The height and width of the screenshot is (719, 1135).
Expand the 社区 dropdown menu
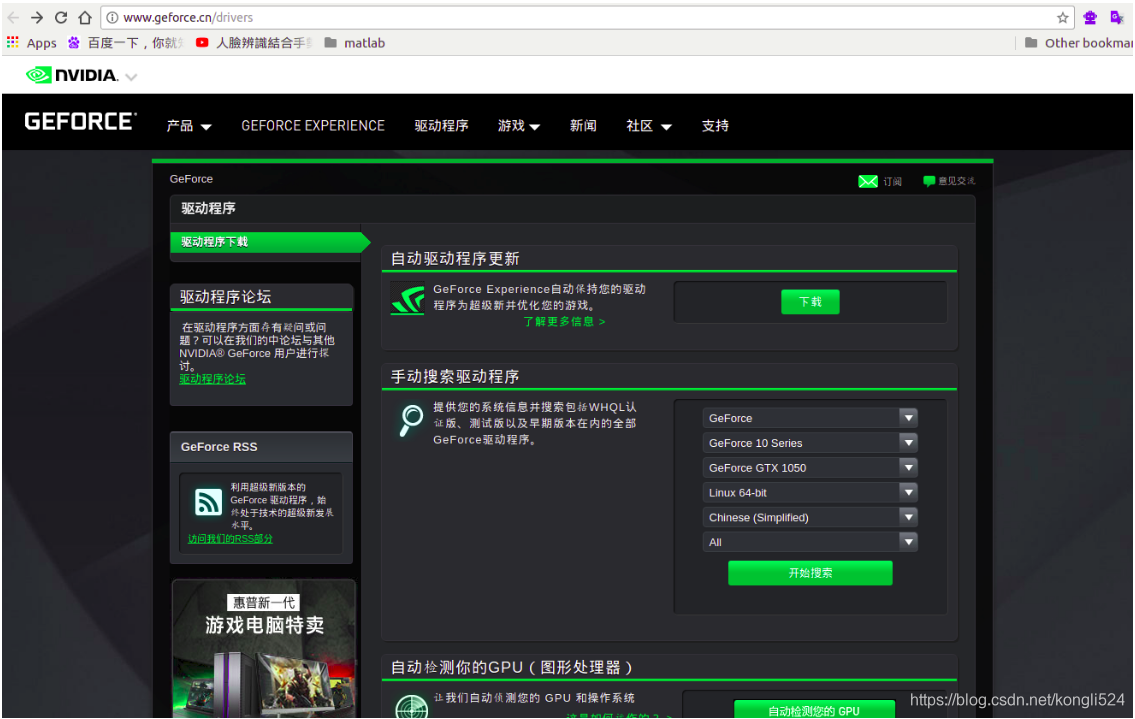[x=649, y=126]
